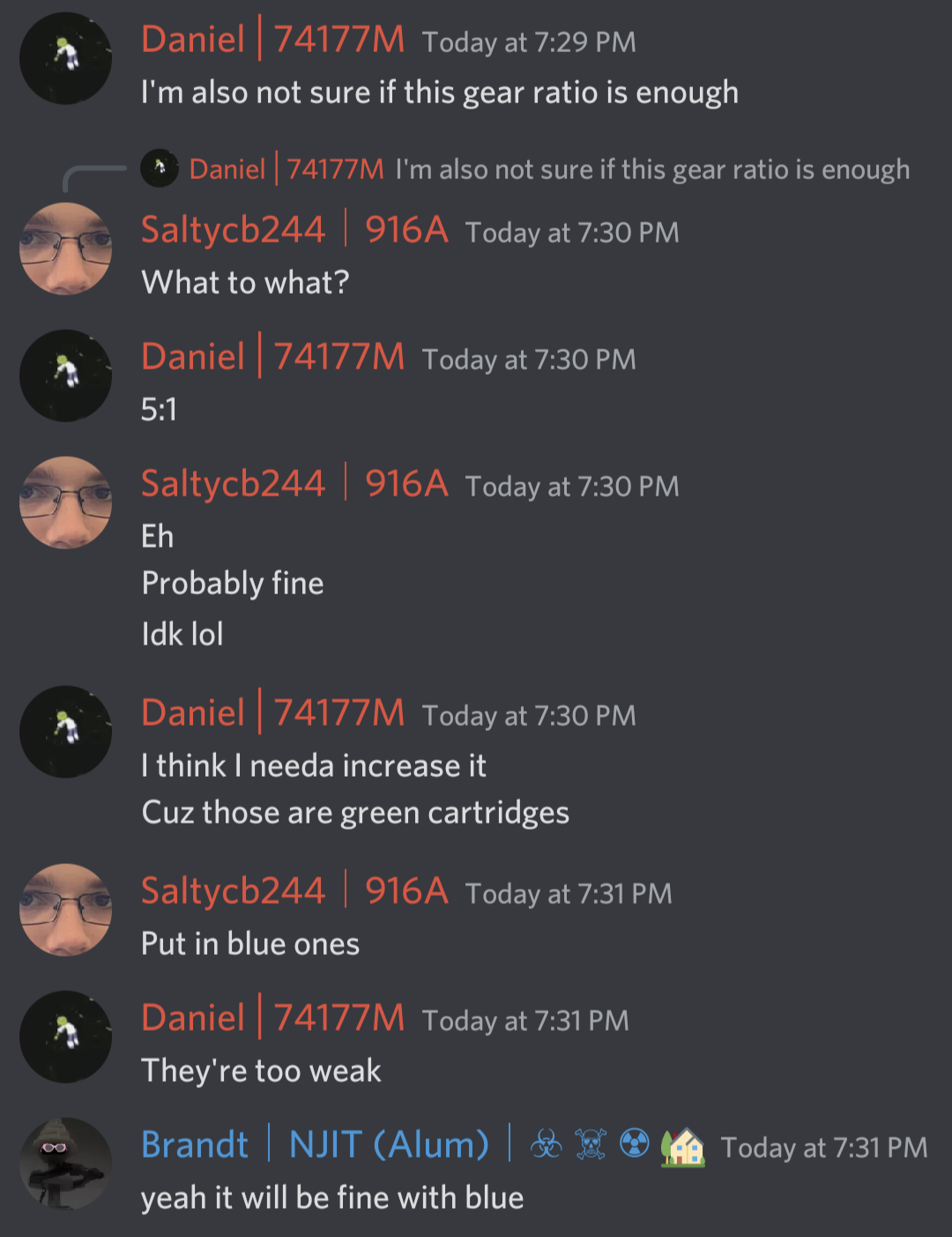This screenshot has height=1237, width=952.
Task: Select 'yeah it will be fine with blue' message
Action: tap(332, 1198)
